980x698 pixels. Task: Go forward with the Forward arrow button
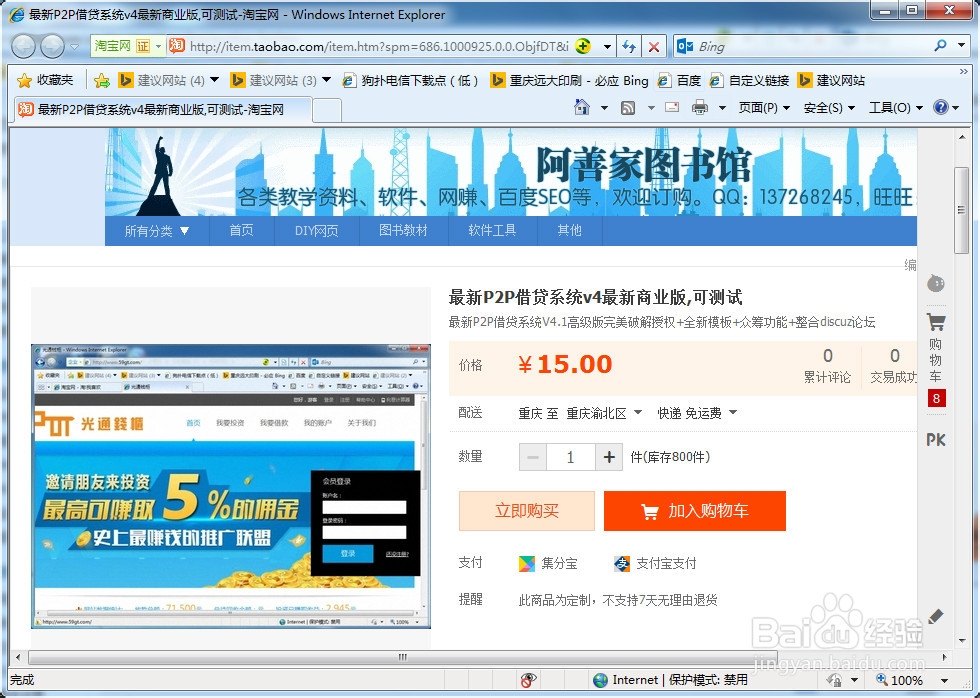[52, 46]
